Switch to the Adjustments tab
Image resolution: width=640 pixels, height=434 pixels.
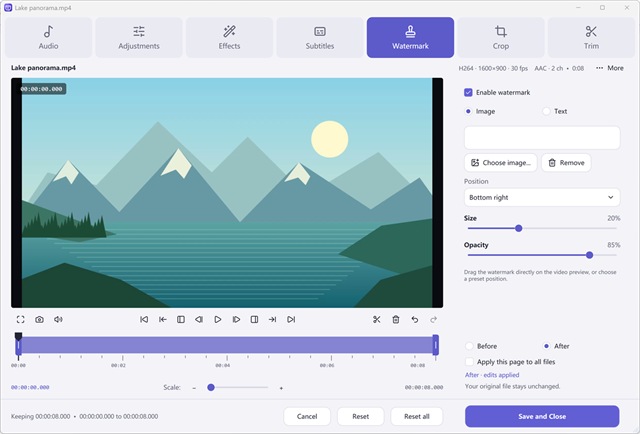(139, 37)
